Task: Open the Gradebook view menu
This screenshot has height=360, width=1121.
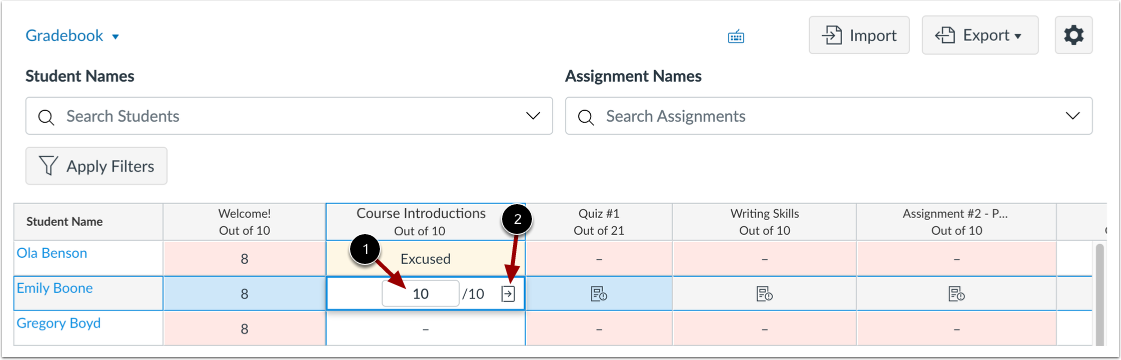Action: [x=72, y=36]
